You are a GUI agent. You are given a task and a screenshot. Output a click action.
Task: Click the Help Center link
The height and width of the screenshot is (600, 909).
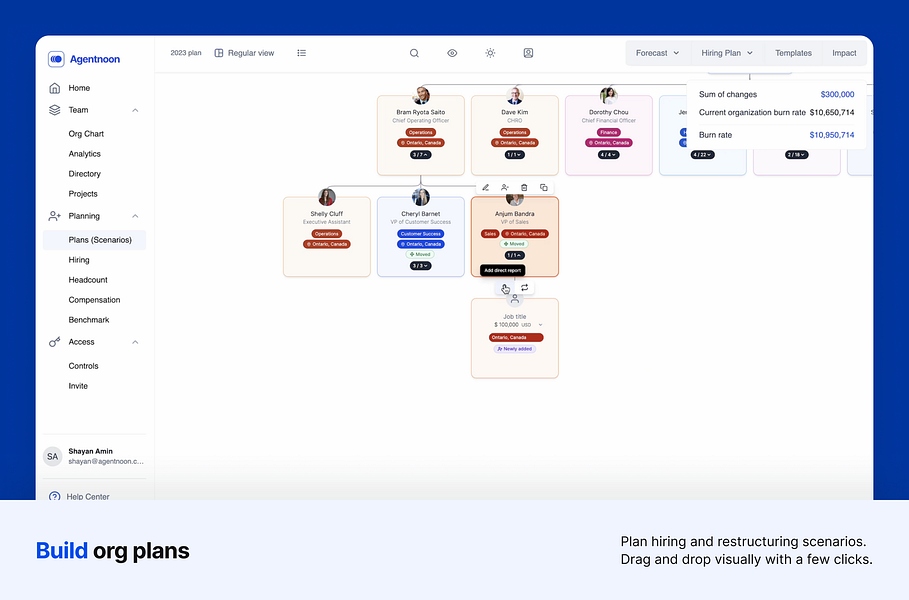88,496
